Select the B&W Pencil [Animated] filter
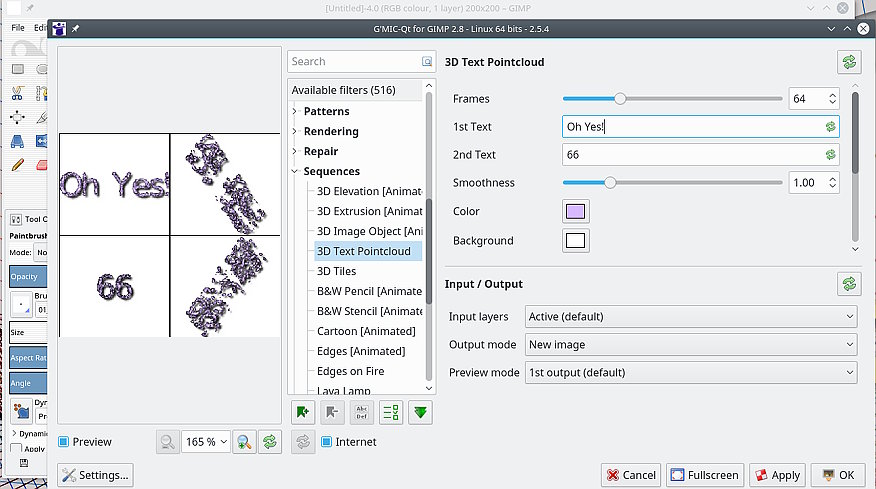This screenshot has width=876, height=489. tap(369, 291)
